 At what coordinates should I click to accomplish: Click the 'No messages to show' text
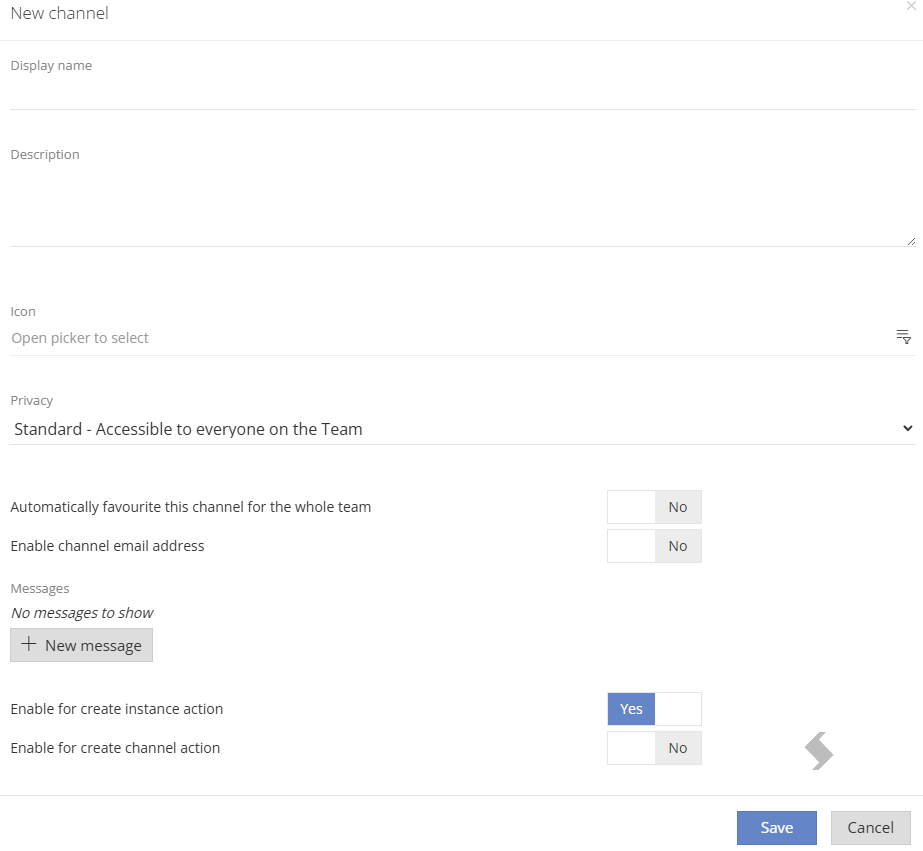tap(82, 613)
